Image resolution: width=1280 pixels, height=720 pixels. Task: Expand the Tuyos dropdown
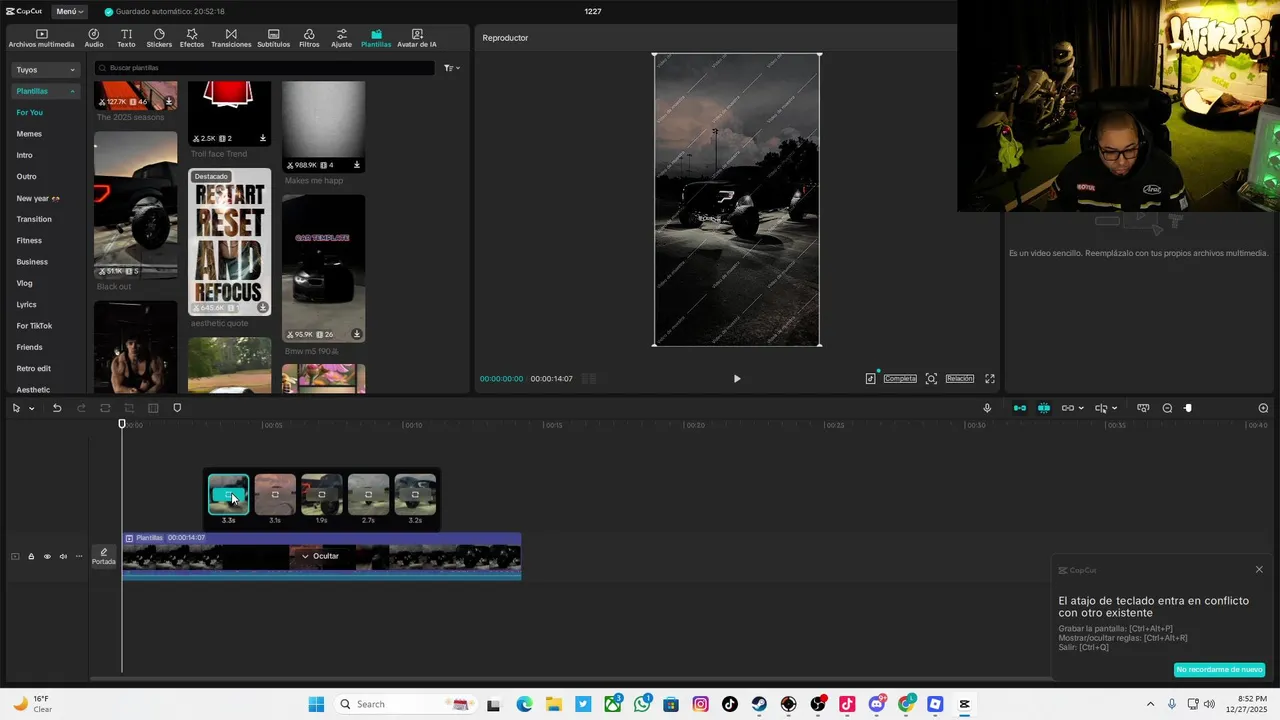click(45, 70)
